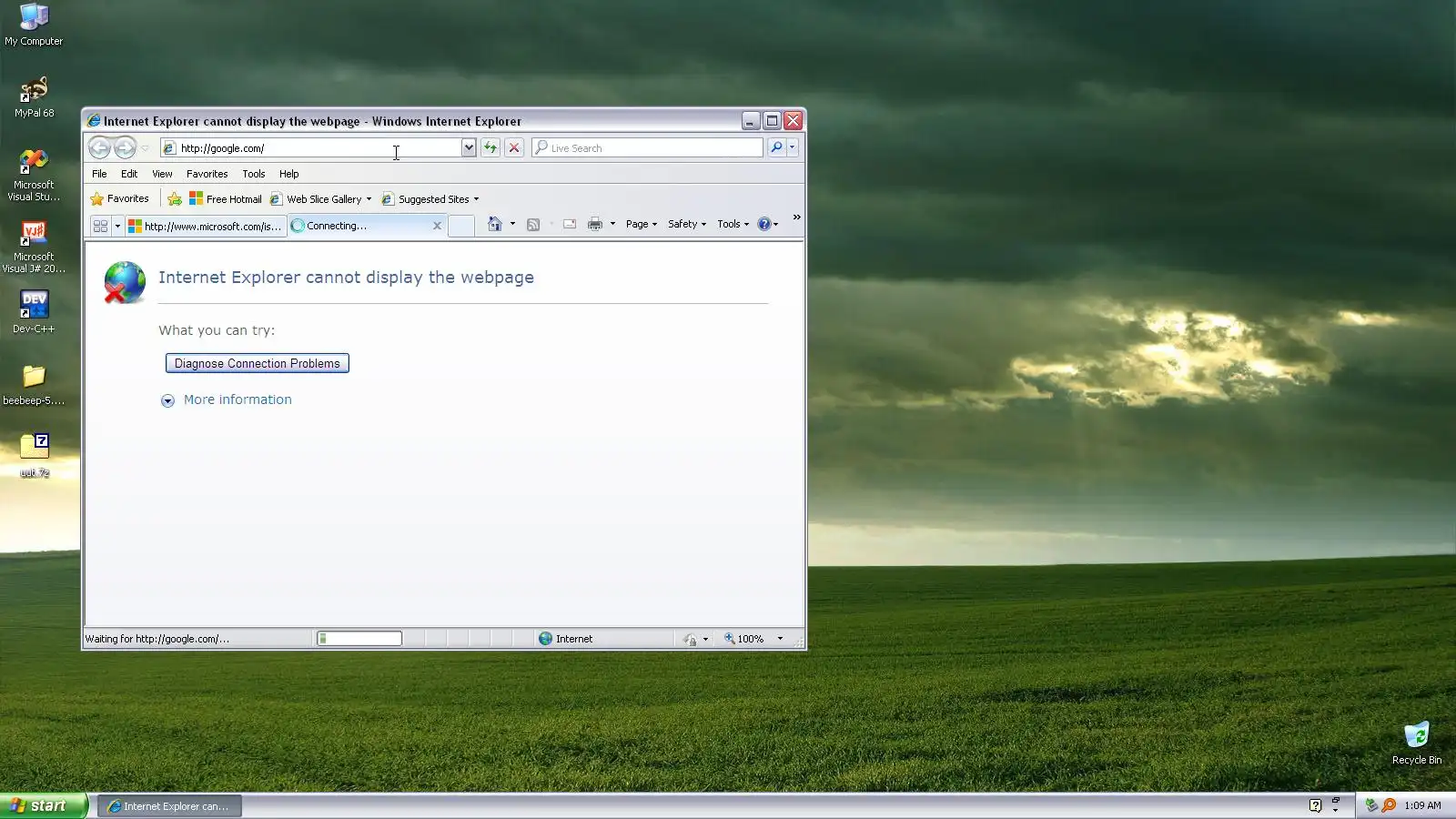Click the More information link text
The image size is (1456, 819).
(238, 399)
